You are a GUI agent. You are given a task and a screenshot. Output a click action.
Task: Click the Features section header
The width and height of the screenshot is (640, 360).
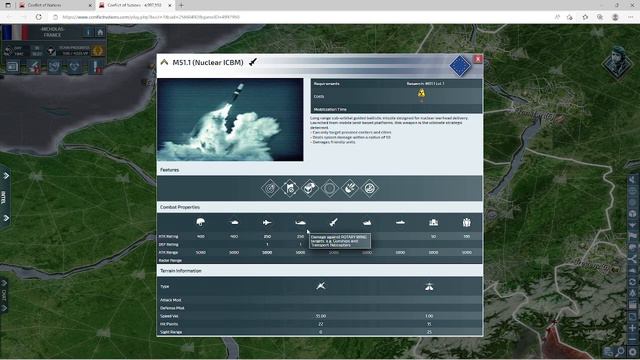pyautogui.click(x=169, y=170)
